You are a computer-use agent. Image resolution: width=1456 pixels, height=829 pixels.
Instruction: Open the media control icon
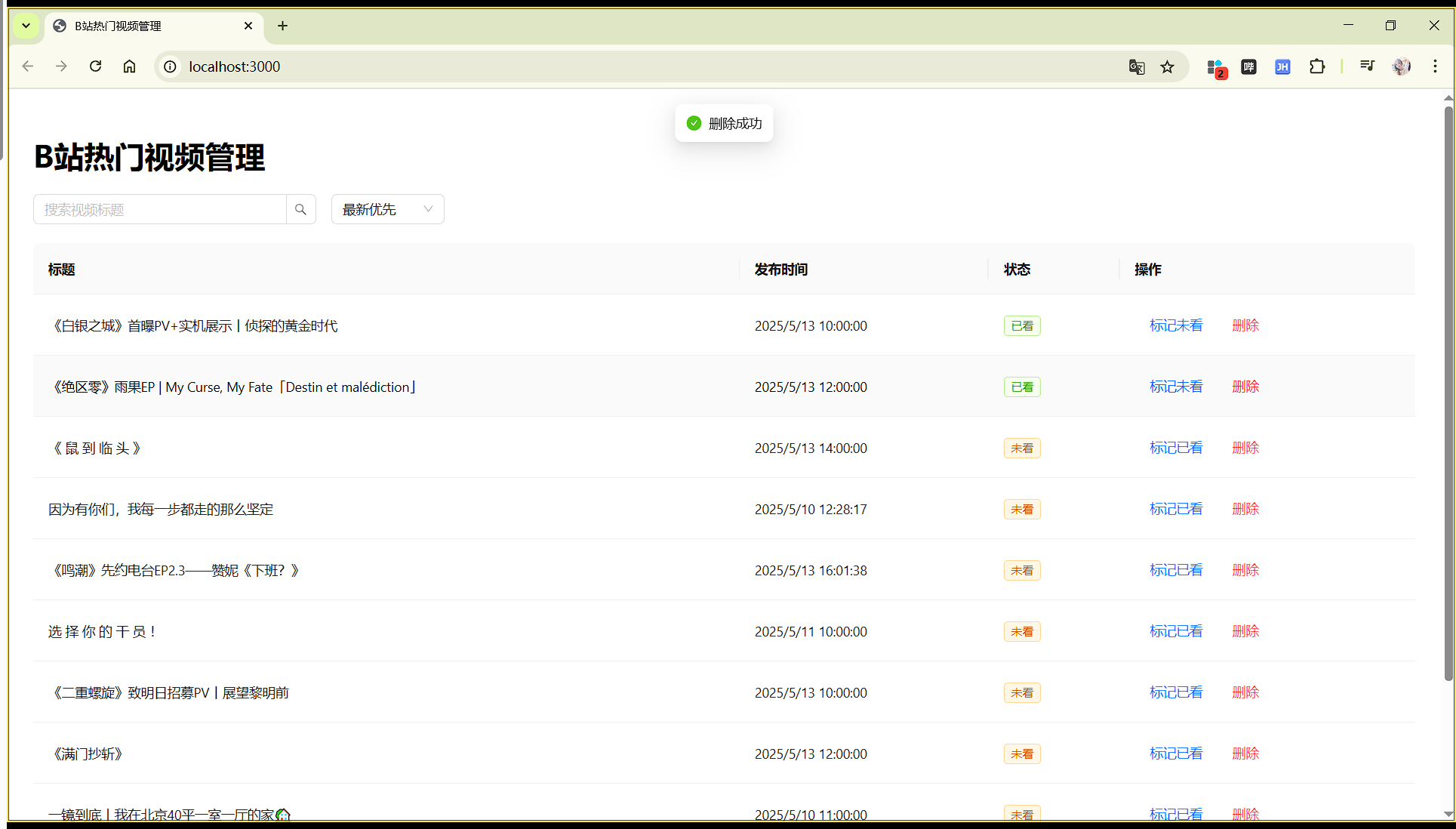point(1366,66)
